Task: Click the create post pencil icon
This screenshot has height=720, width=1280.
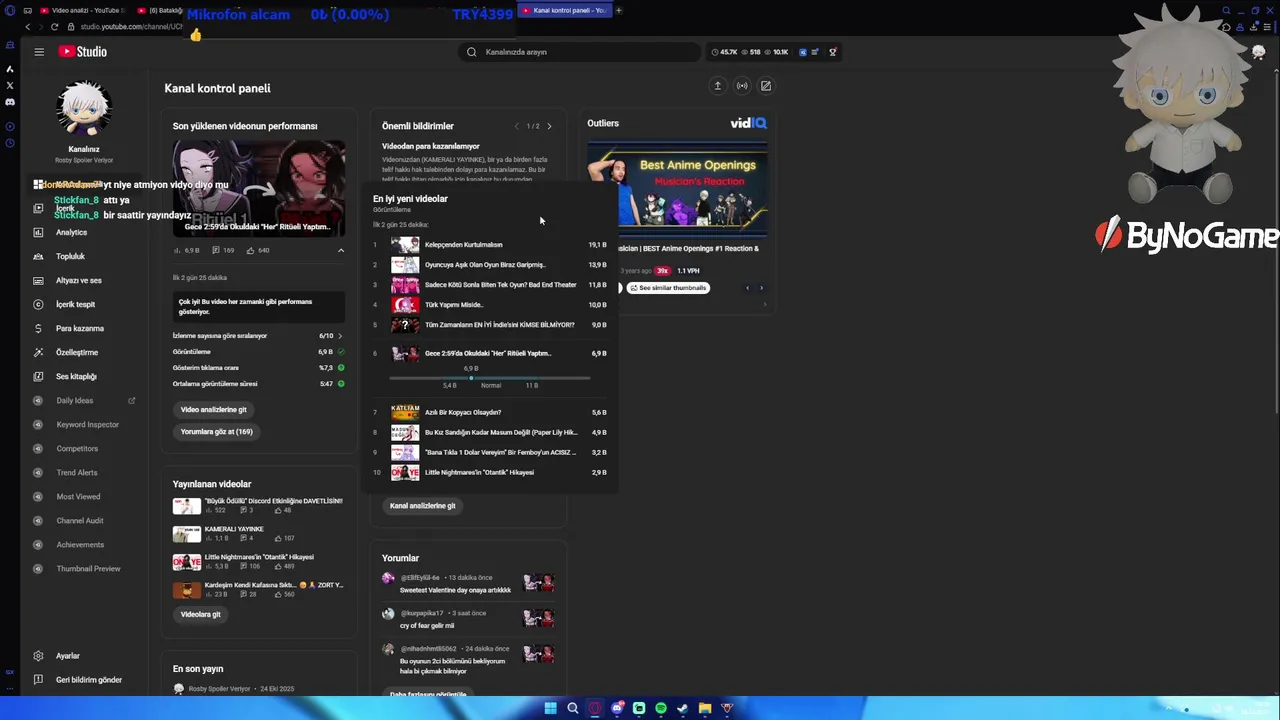Action: tap(766, 86)
